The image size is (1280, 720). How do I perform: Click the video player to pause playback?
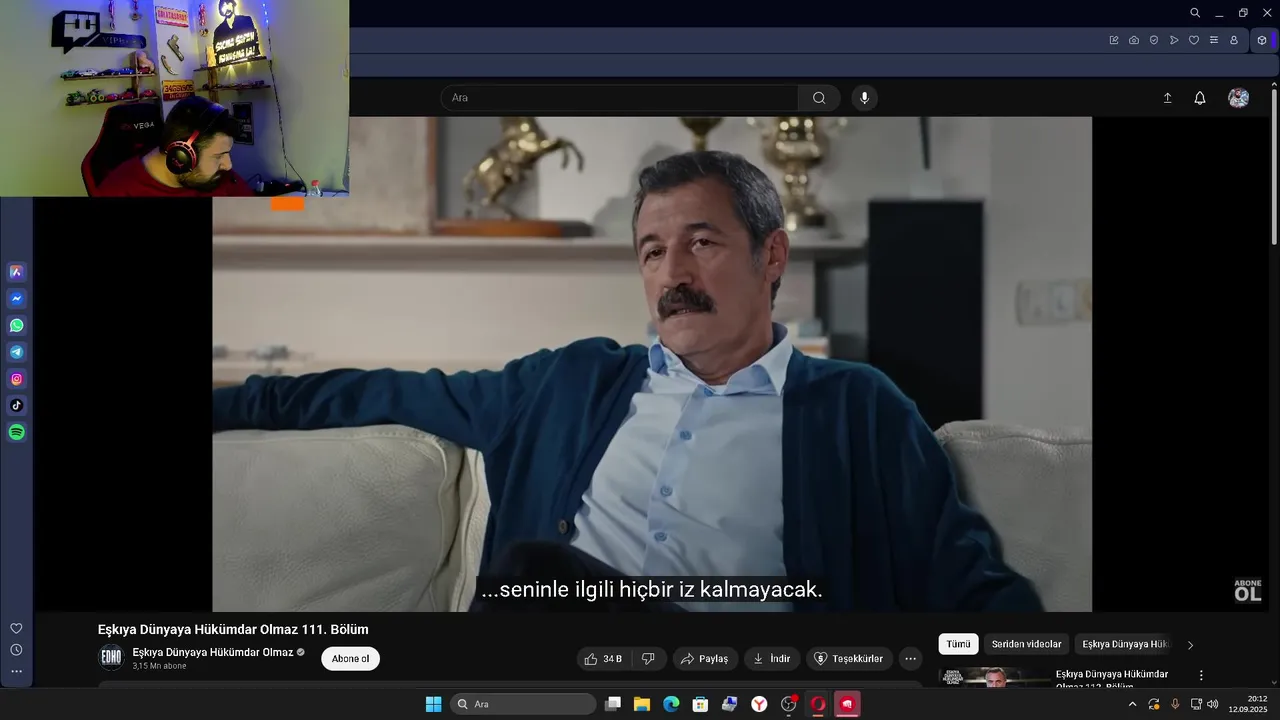coord(652,364)
